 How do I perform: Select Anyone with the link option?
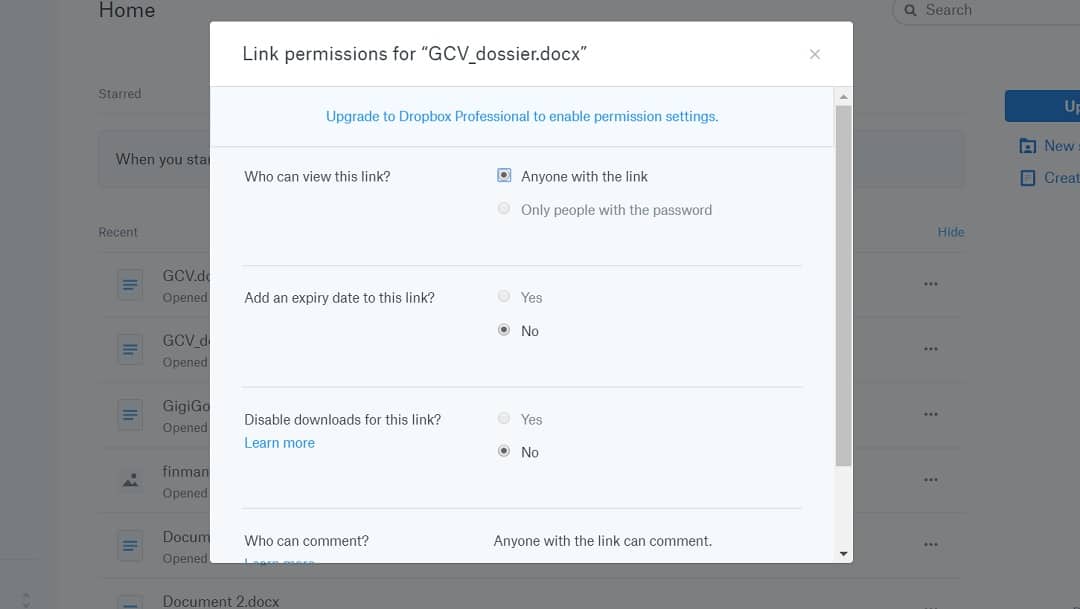[x=504, y=176]
